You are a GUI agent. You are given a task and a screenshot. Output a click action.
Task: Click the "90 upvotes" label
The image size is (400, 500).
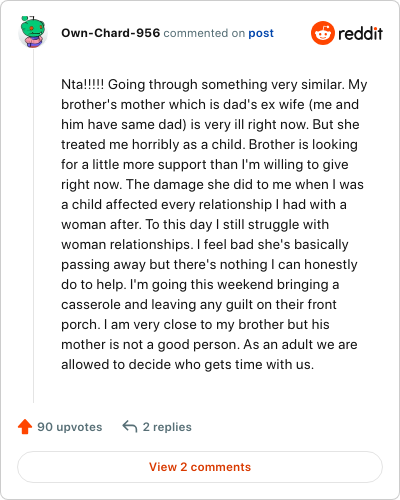tap(70, 427)
